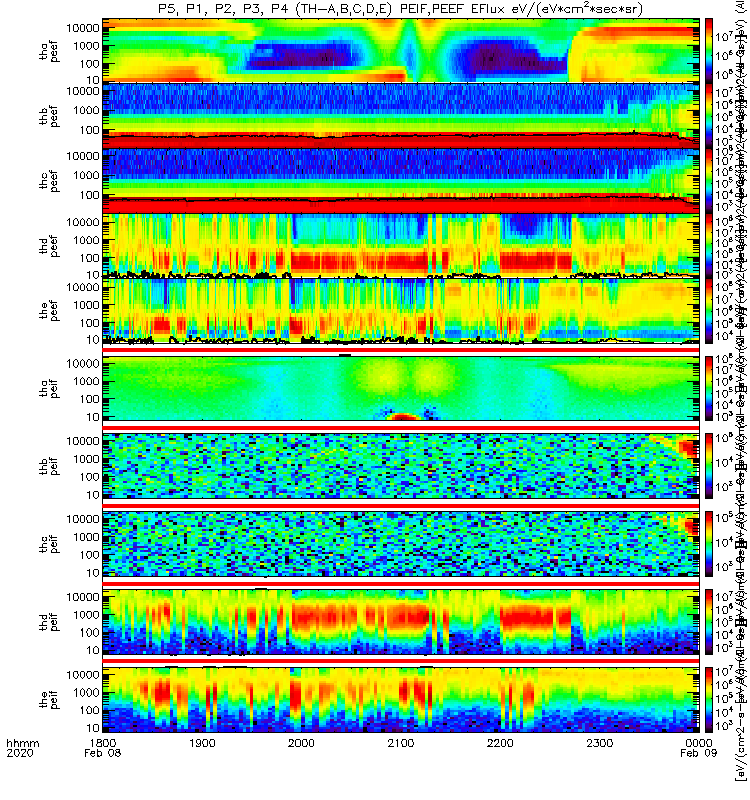The width and height of the screenshot is (750, 800).
Task: Click the 'the peef' panel axis label
Action: (49, 311)
